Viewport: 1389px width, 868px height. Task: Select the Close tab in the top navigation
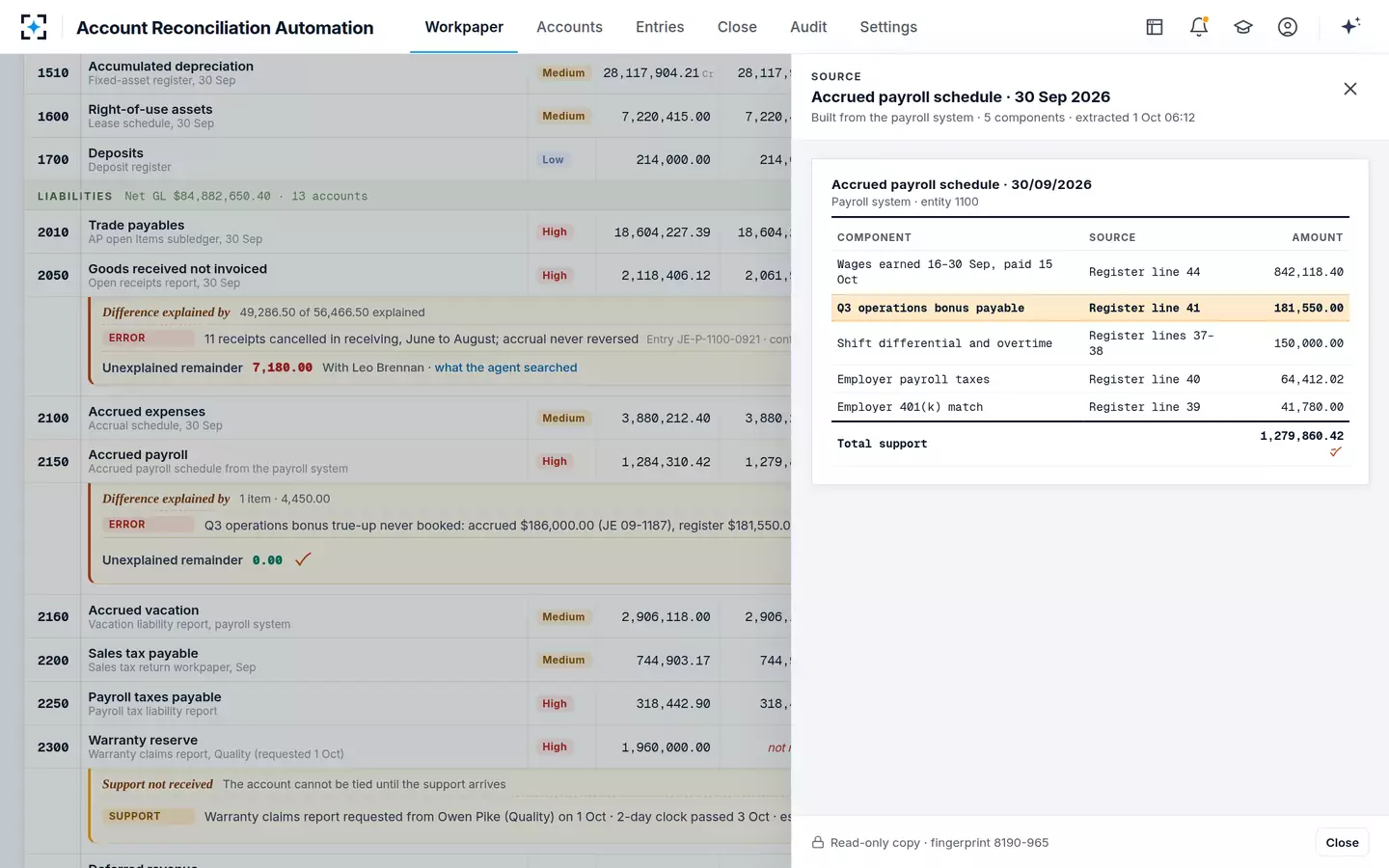tap(737, 27)
